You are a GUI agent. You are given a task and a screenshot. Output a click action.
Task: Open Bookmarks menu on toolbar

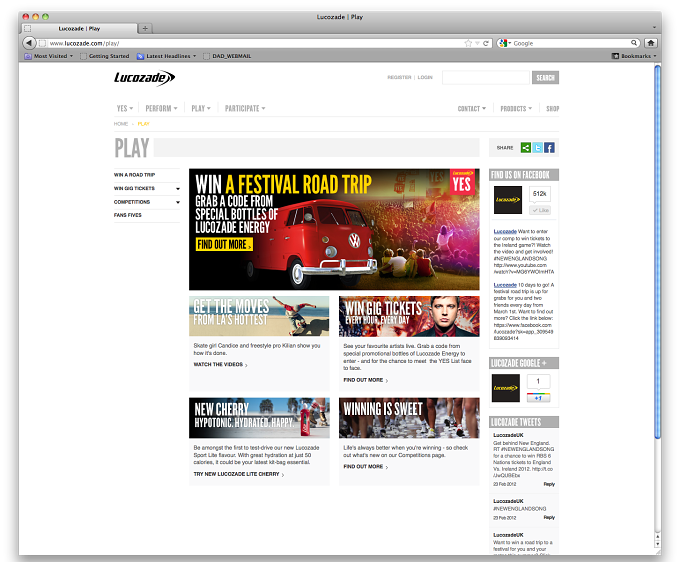[634, 56]
